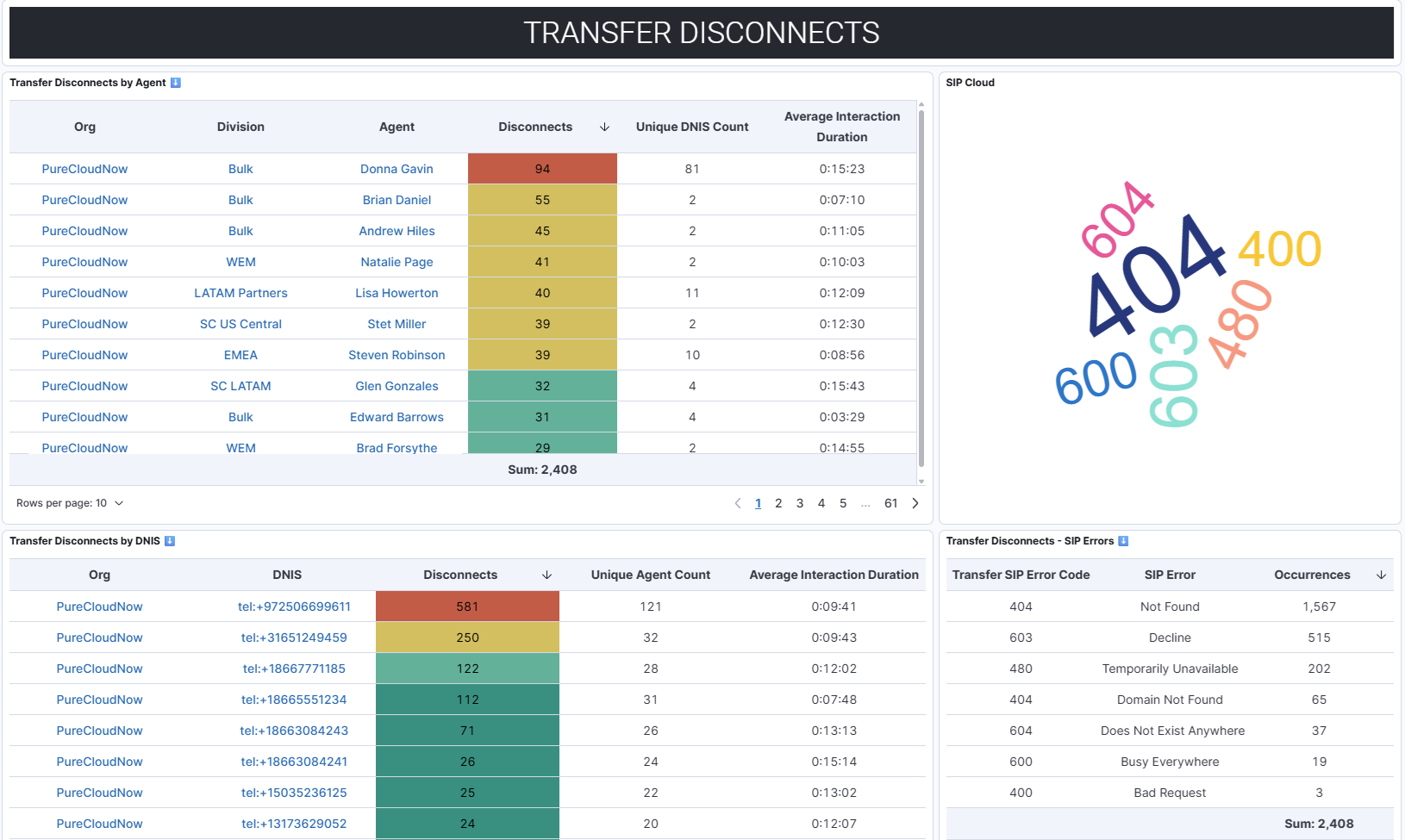Click the previous page chevron
1405x840 pixels.
click(738, 502)
